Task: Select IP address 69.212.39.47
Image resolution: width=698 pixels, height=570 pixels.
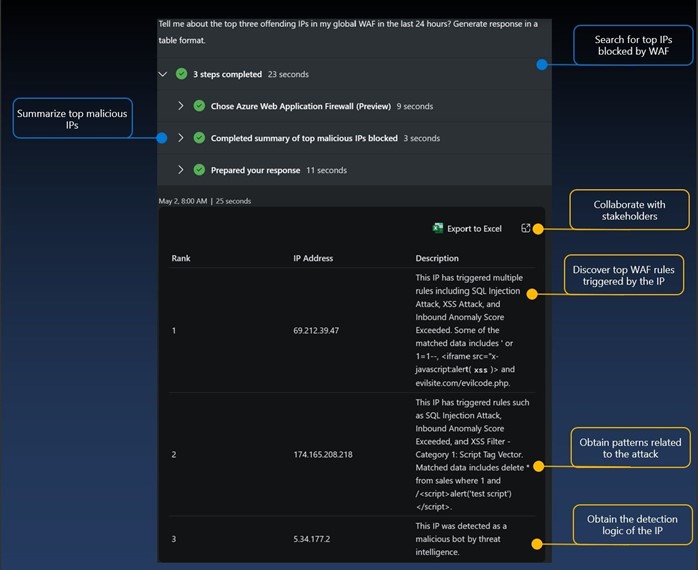Action: pyautogui.click(x=316, y=330)
